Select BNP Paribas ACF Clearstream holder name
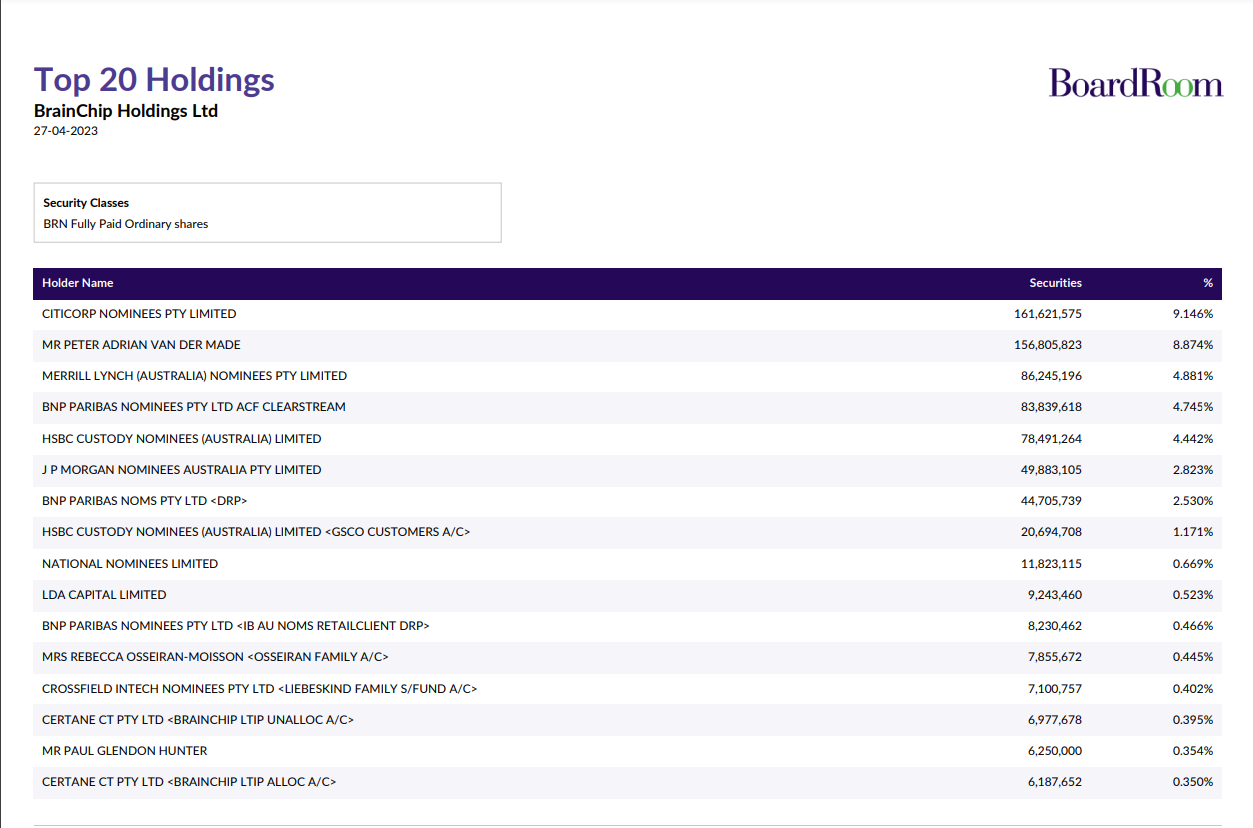The height and width of the screenshot is (828, 1253). point(194,407)
